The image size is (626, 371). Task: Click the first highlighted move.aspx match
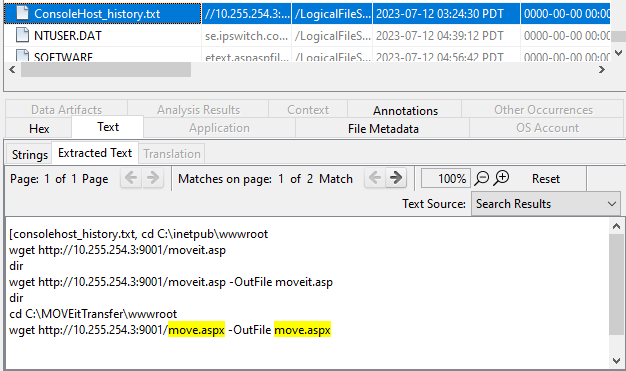(196, 330)
